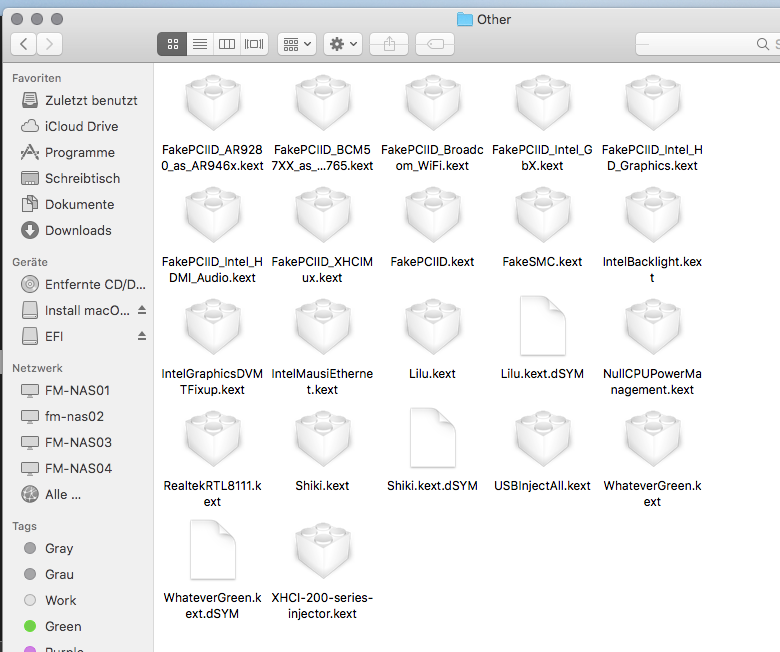Select XHCI-200-series-injector.kext icon
The width and height of the screenshot is (780, 652).
323,551
